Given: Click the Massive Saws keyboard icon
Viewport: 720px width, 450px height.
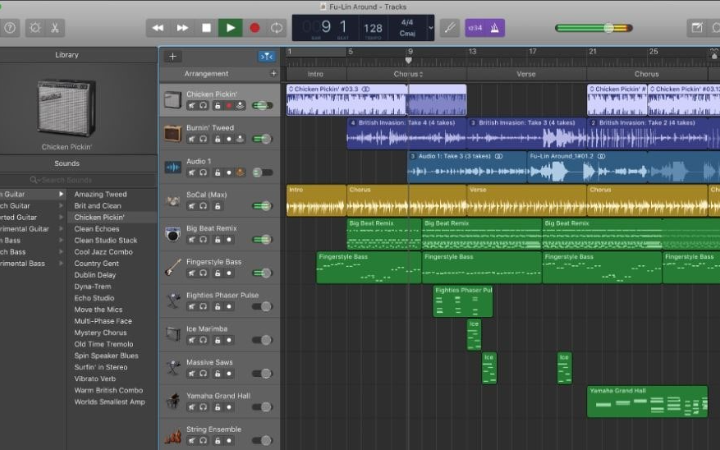Looking at the screenshot, I should (x=173, y=368).
